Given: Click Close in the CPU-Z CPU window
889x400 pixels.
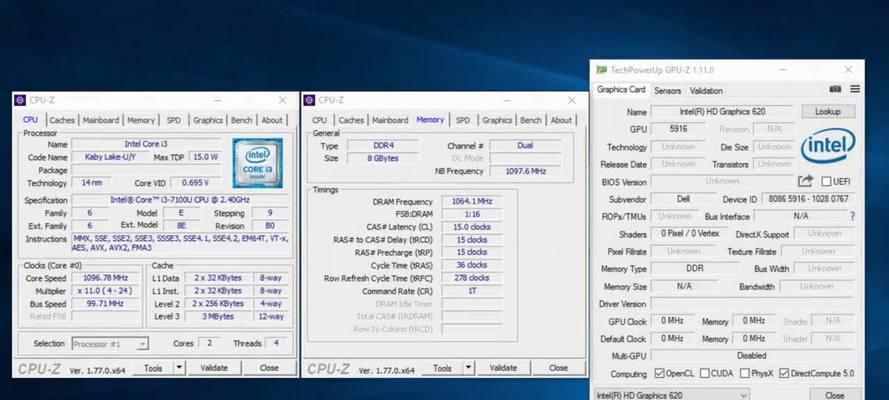Looking at the screenshot, I should tap(269, 368).
